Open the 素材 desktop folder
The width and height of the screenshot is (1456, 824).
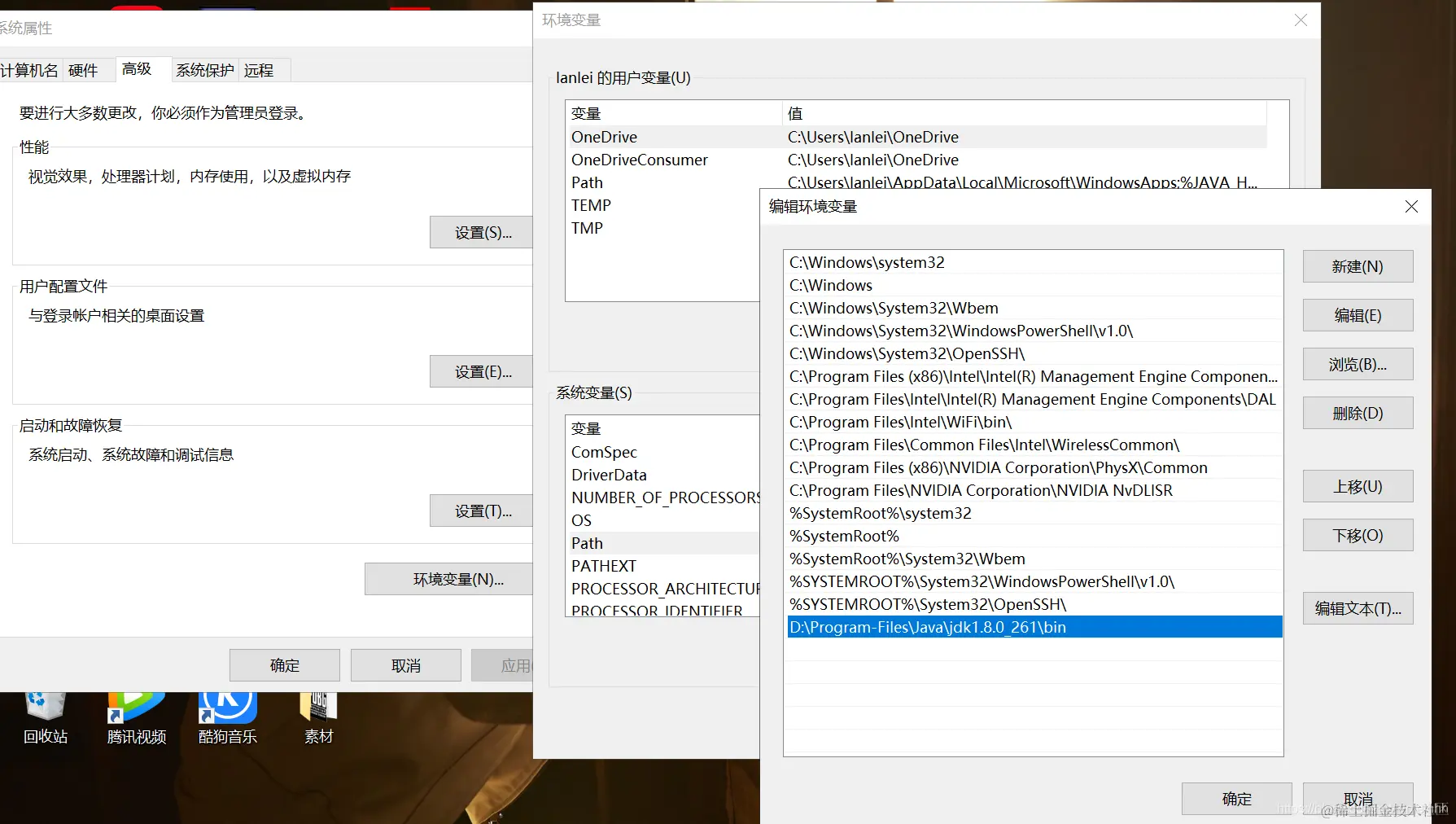319,718
